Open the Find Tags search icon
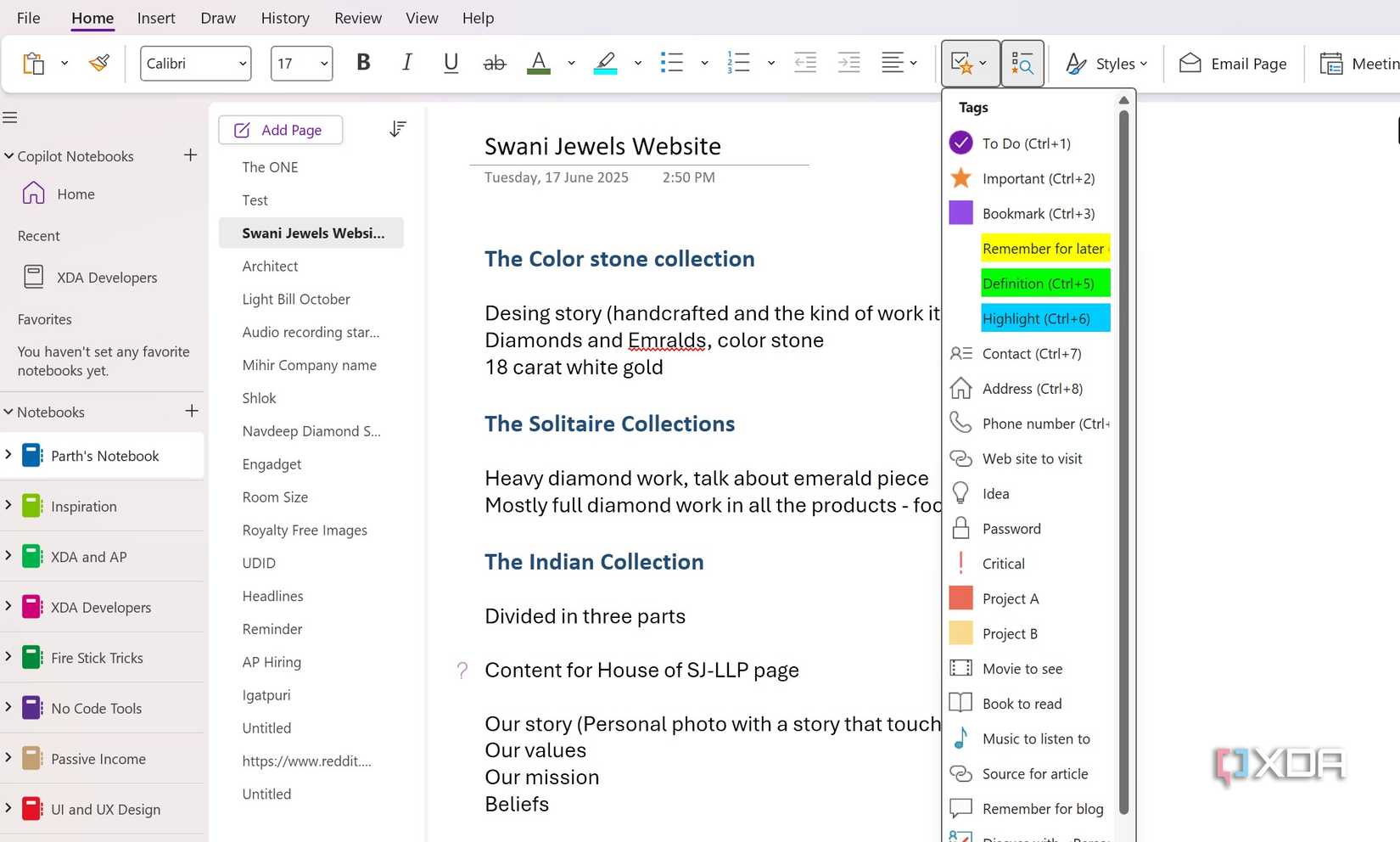 coord(1022,63)
